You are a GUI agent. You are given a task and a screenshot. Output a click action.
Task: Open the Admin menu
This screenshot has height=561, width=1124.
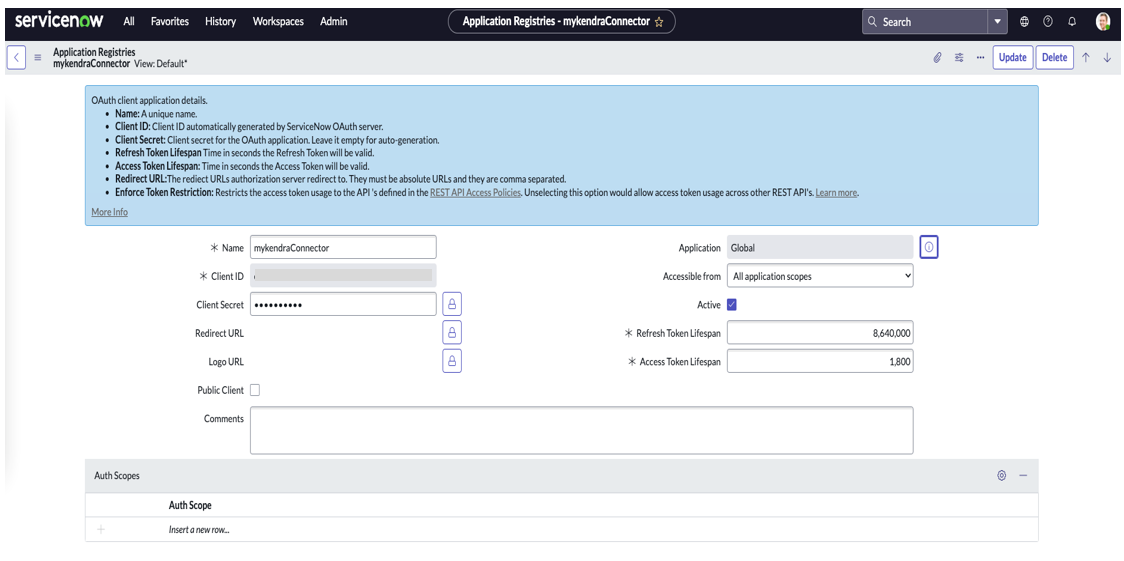[x=333, y=21]
